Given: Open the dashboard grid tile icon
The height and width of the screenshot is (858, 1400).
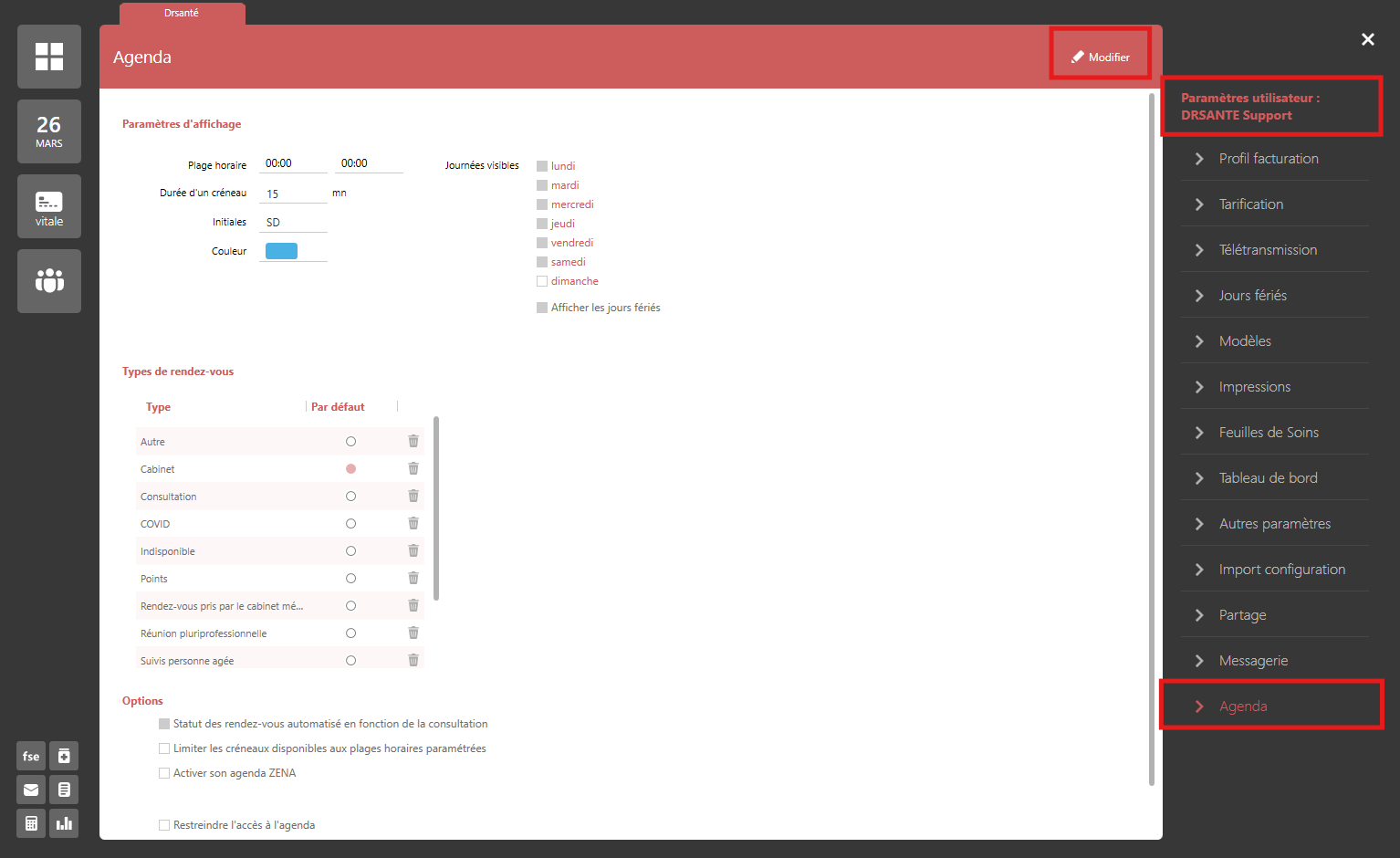Looking at the screenshot, I should coord(49,57).
